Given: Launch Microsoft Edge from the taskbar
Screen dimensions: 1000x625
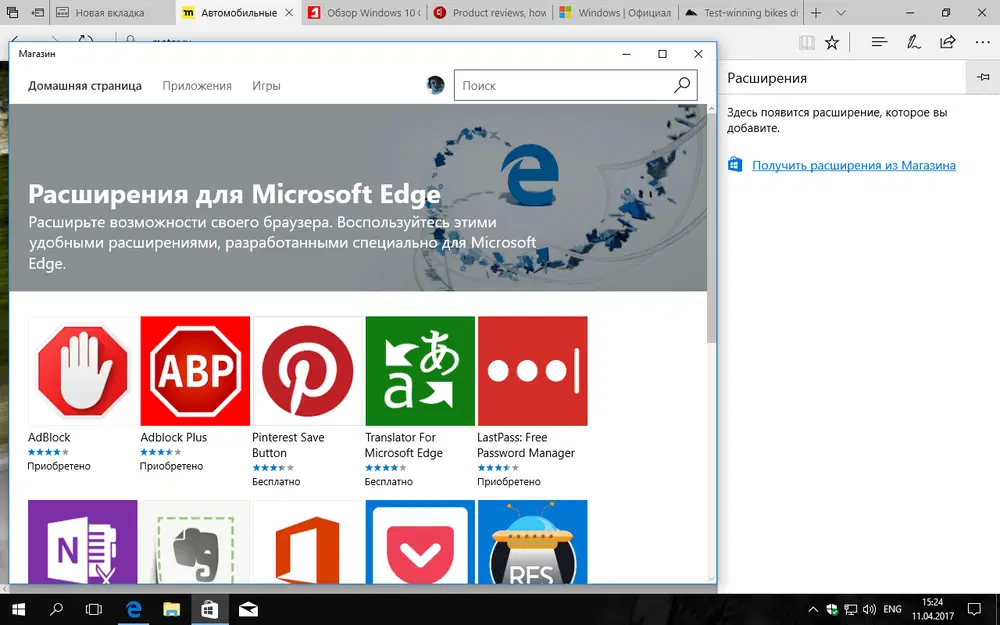Looking at the screenshot, I should point(134,608).
